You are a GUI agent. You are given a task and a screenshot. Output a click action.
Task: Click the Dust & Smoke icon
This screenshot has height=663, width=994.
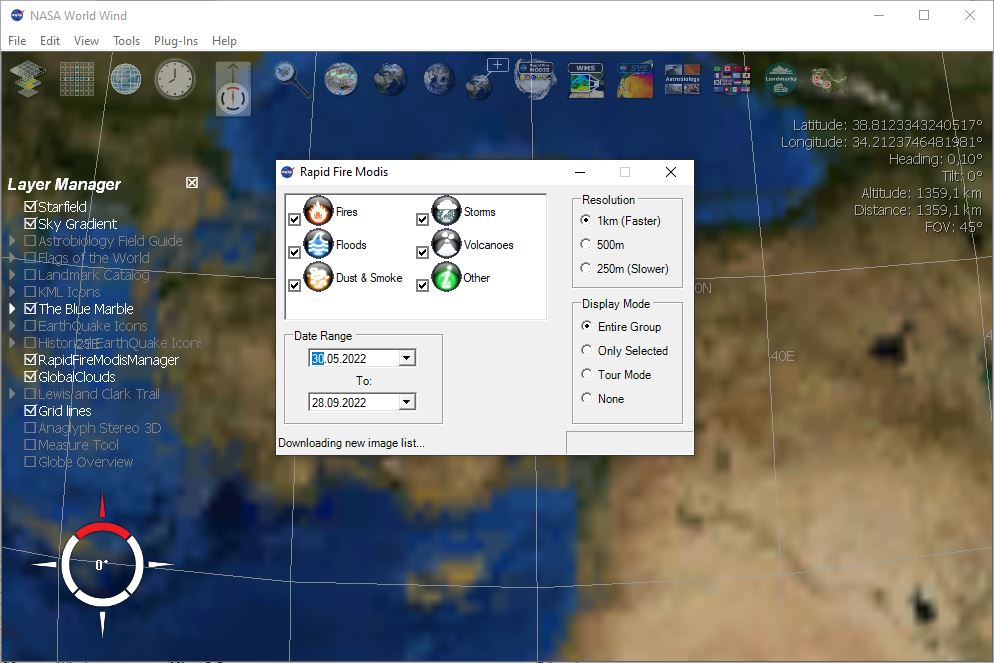point(318,277)
